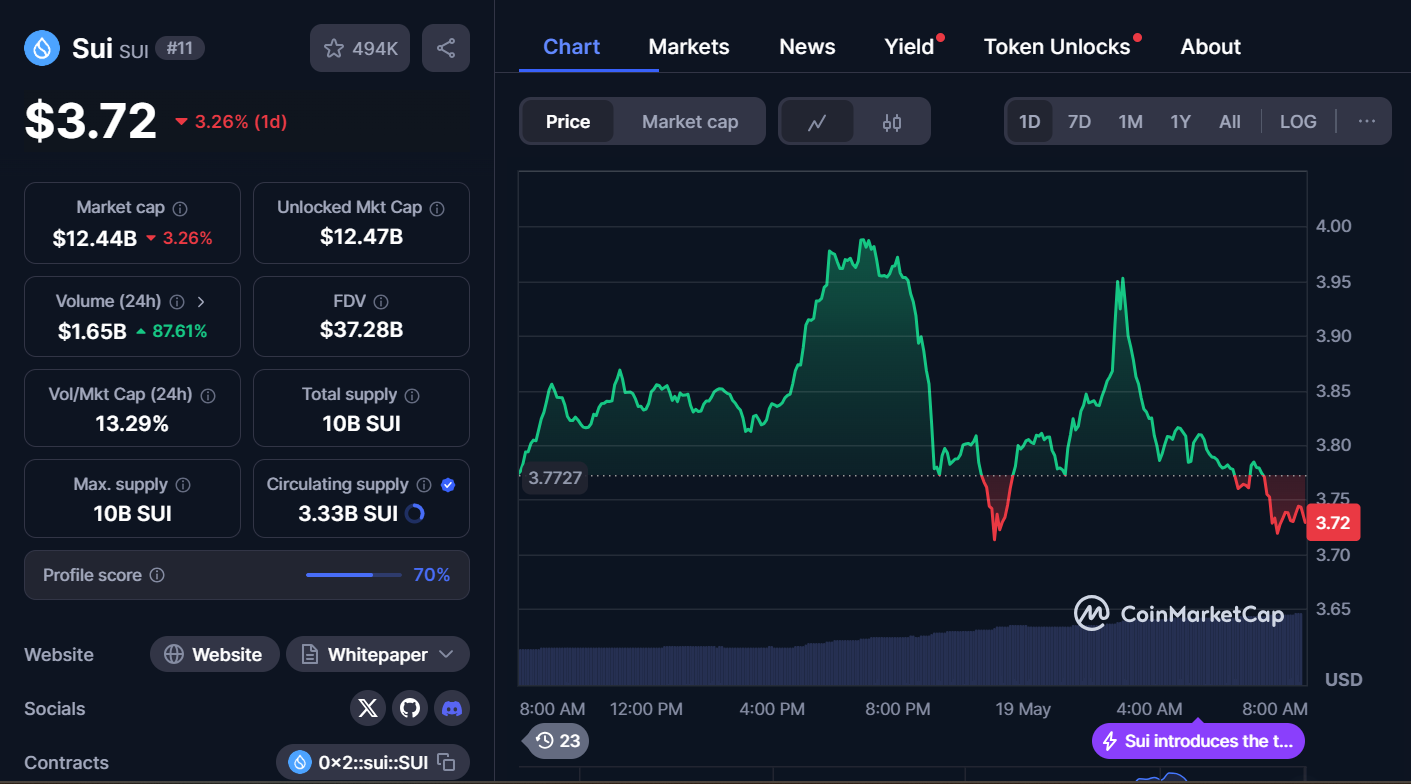The width and height of the screenshot is (1411, 784).
Task: Open the Markets tab
Action: click(x=689, y=47)
